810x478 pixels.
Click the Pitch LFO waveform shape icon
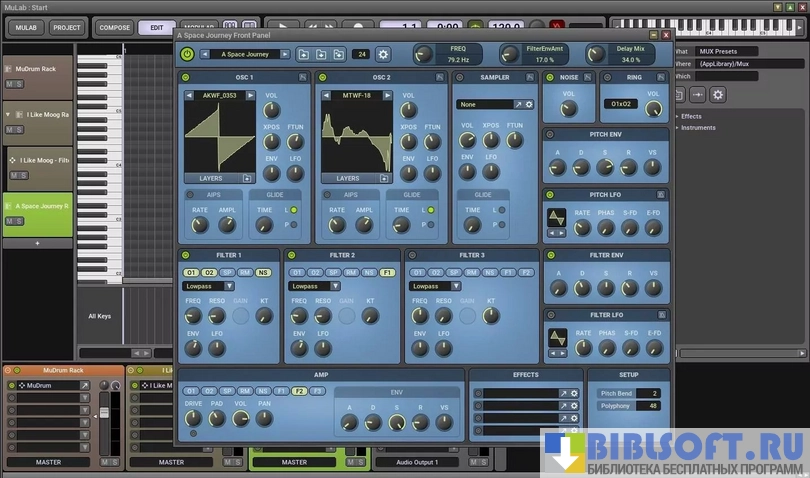pyautogui.click(x=557, y=217)
